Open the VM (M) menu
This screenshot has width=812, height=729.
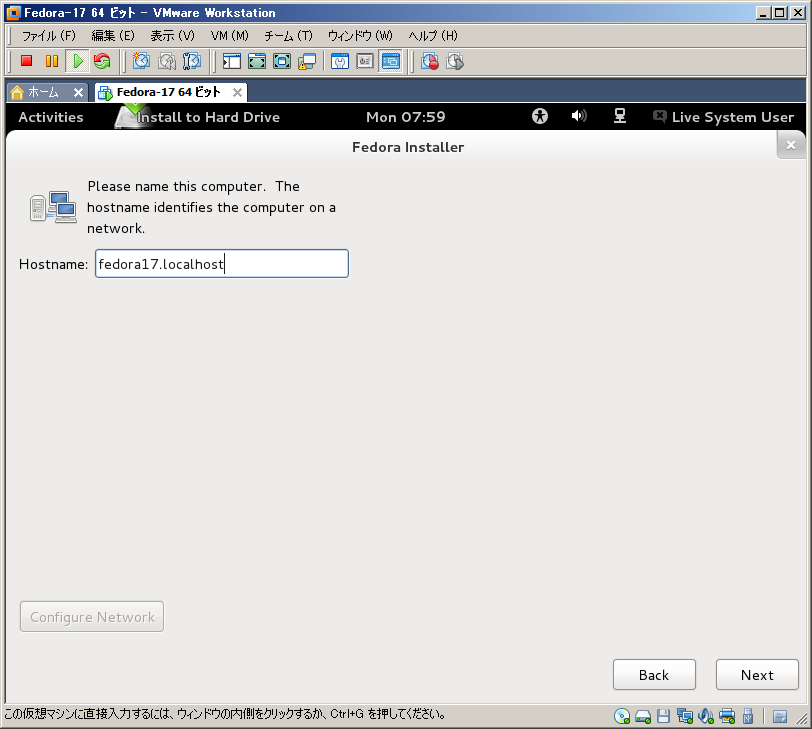(229, 35)
